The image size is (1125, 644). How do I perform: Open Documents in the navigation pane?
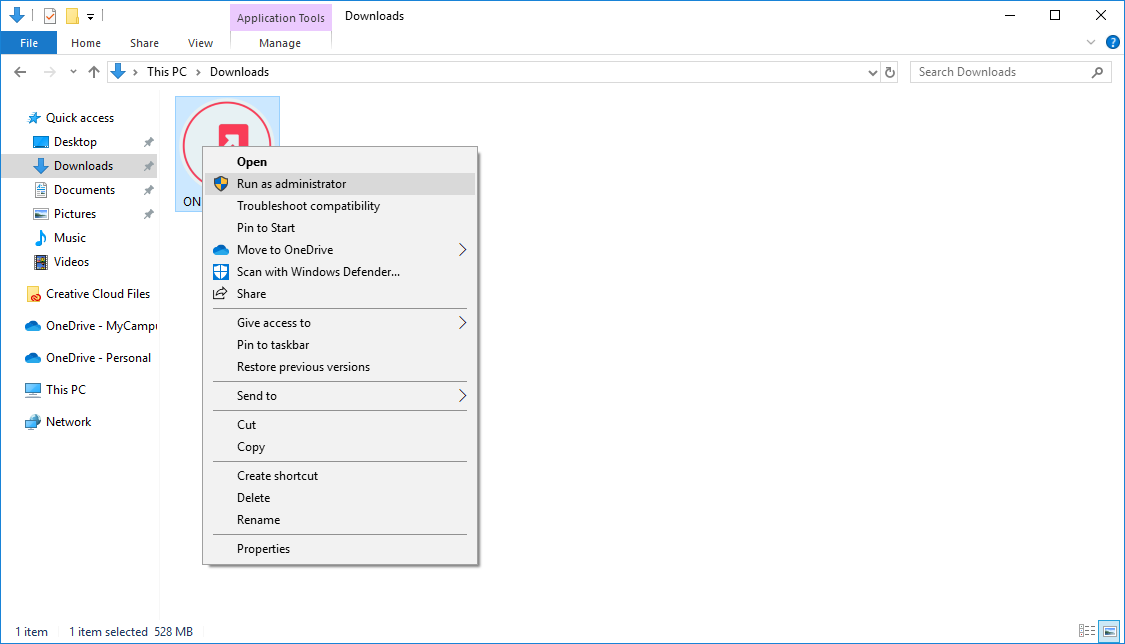[84, 190]
